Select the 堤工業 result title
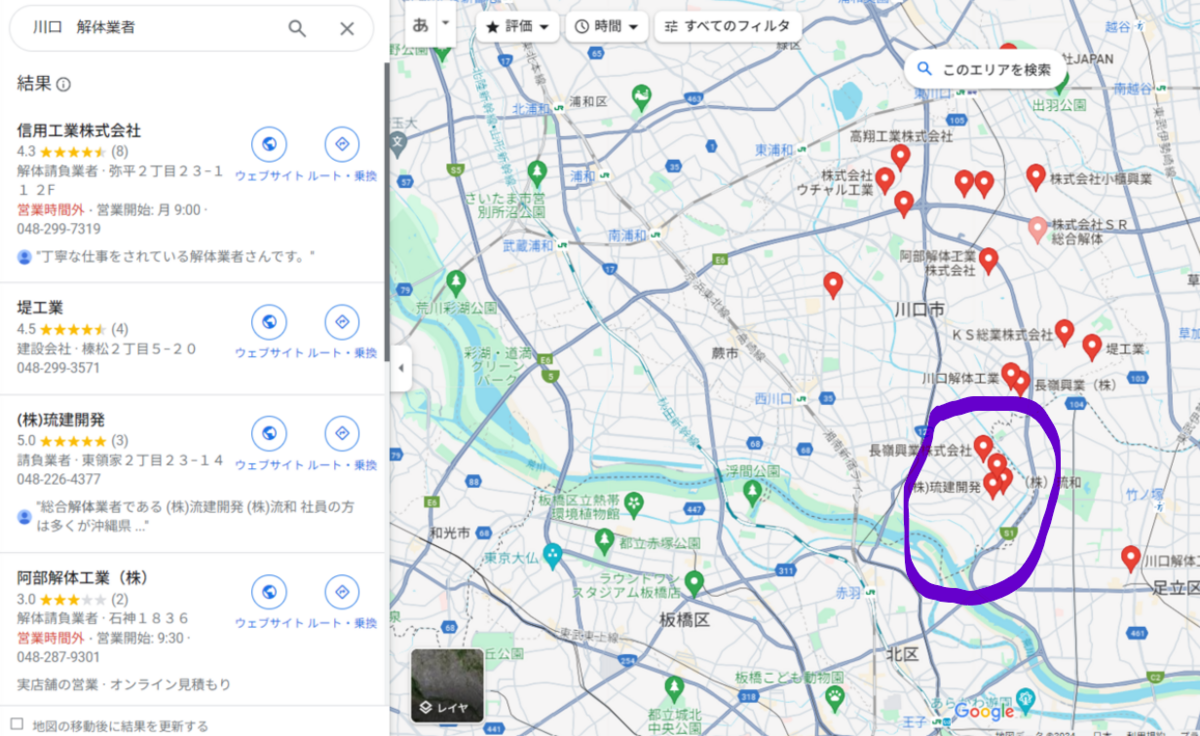1200x736 pixels. [40, 307]
